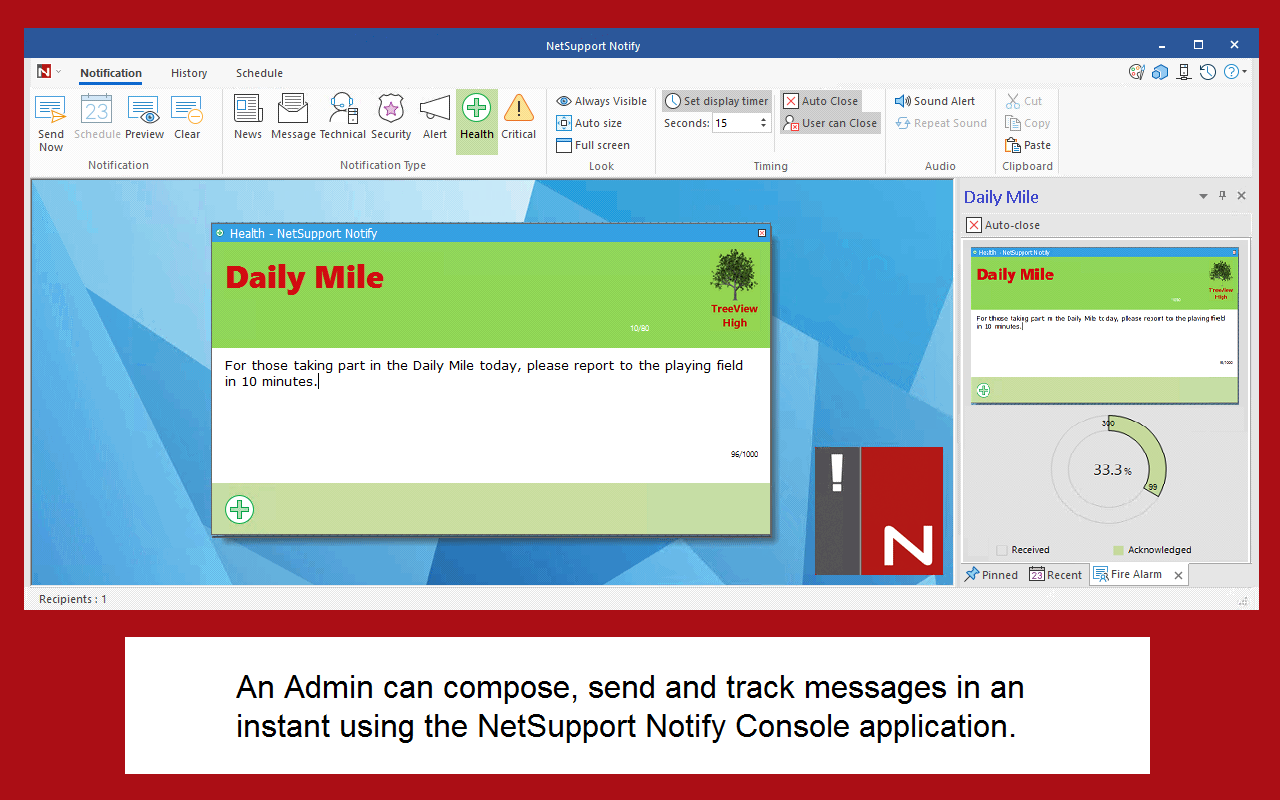Click the network computer icon
This screenshot has height=800, width=1280.
click(1184, 72)
